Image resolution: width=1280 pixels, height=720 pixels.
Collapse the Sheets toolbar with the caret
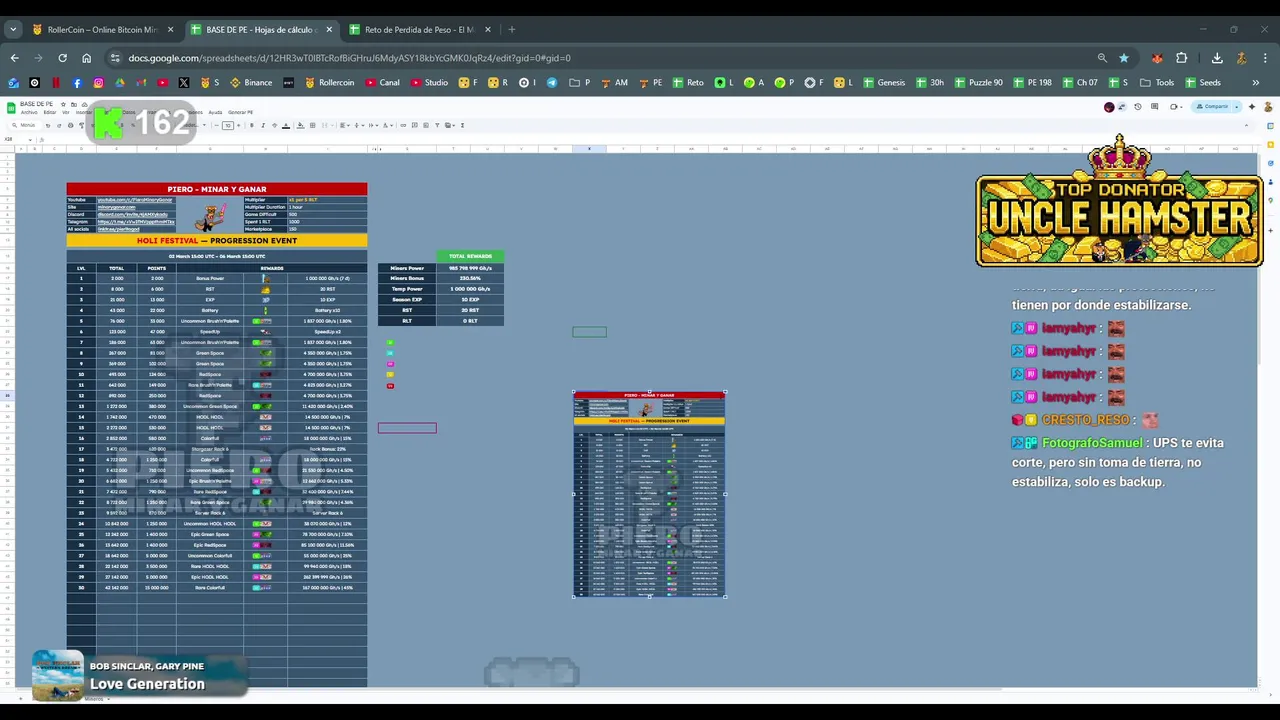tap(1246, 125)
